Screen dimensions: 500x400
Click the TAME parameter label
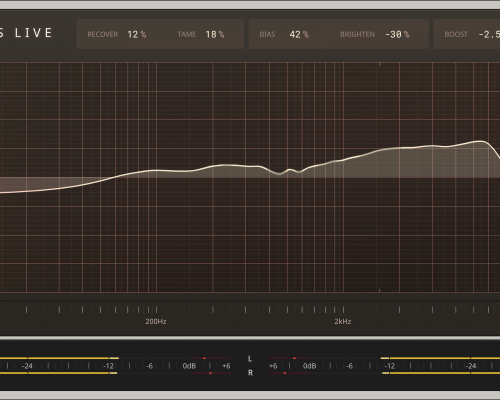click(x=187, y=34)
